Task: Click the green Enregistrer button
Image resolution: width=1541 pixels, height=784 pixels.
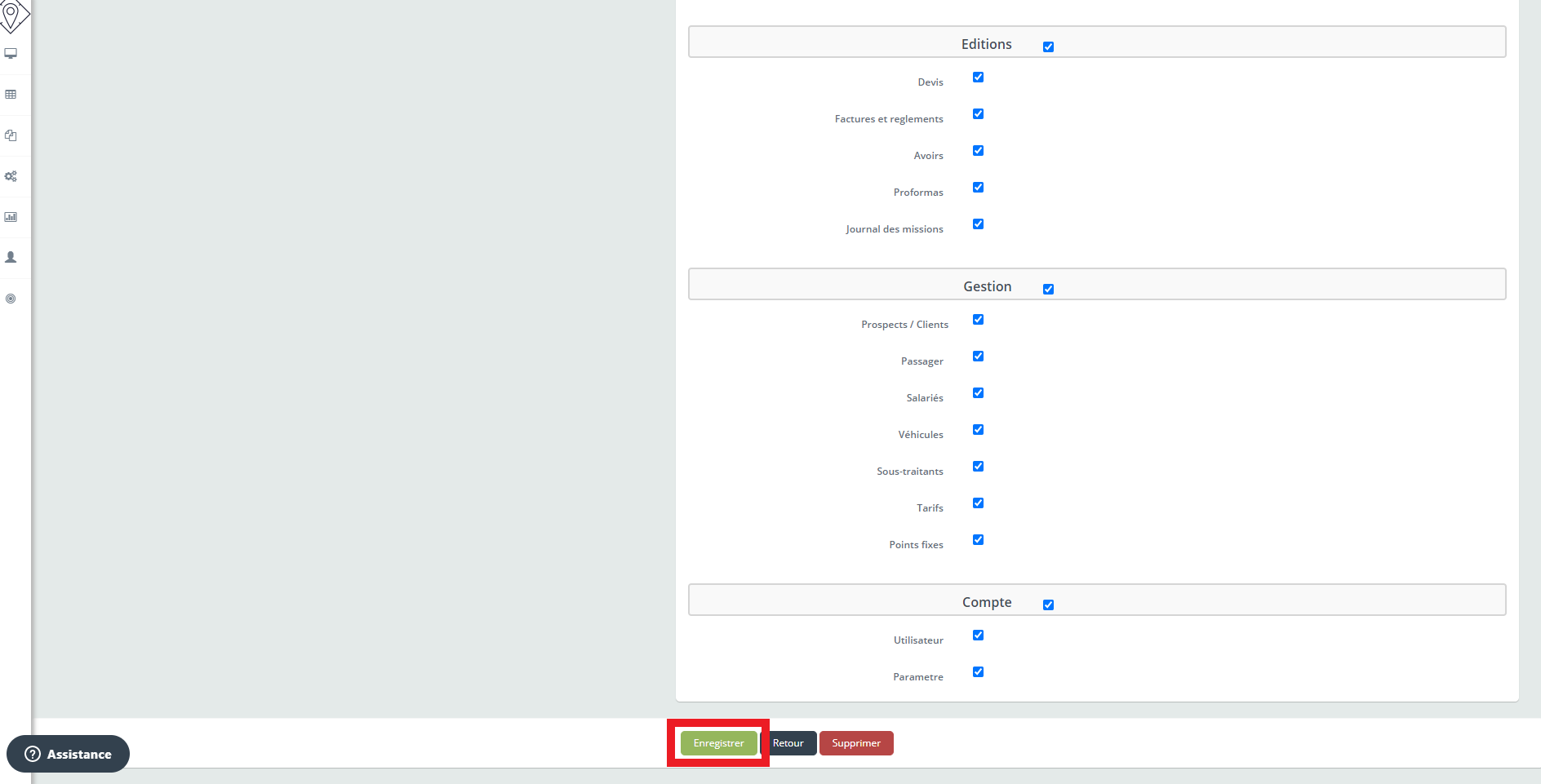Action: (x=718, y=743)
